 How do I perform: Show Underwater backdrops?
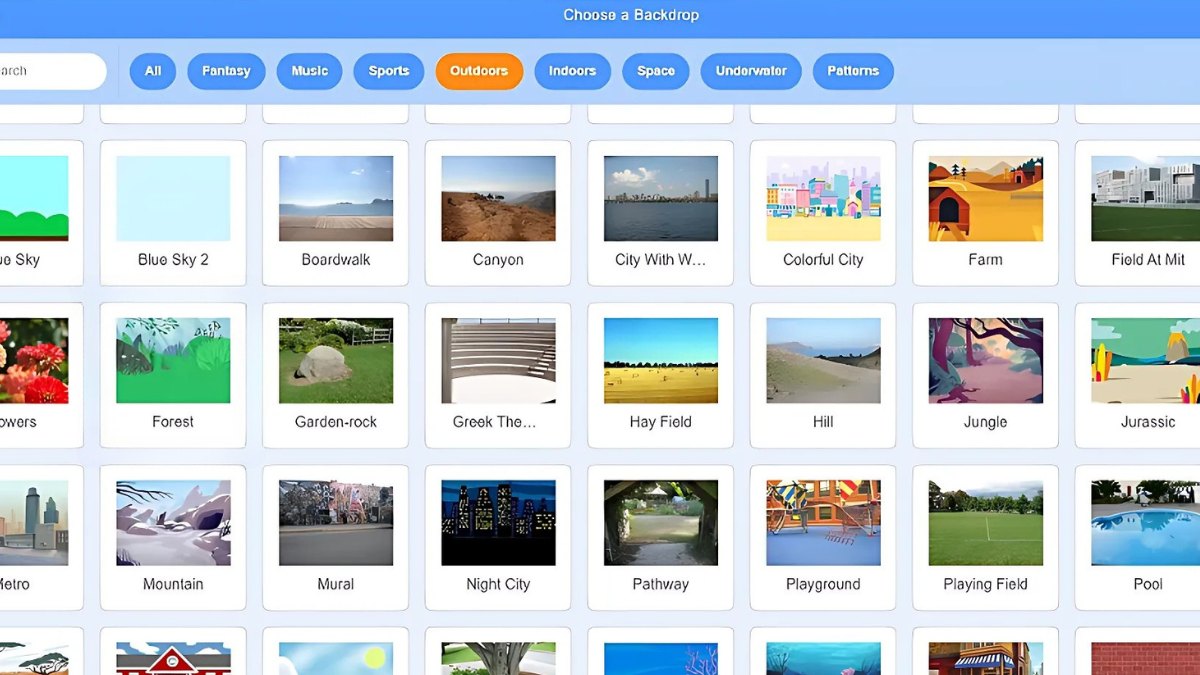[x=751, y=71]
